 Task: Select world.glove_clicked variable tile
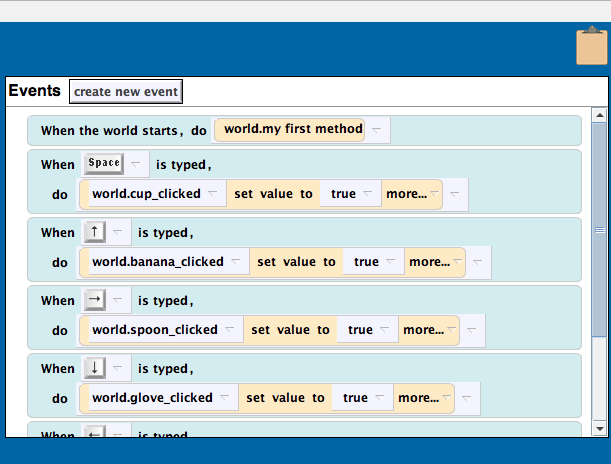click(x=152, y=398)
